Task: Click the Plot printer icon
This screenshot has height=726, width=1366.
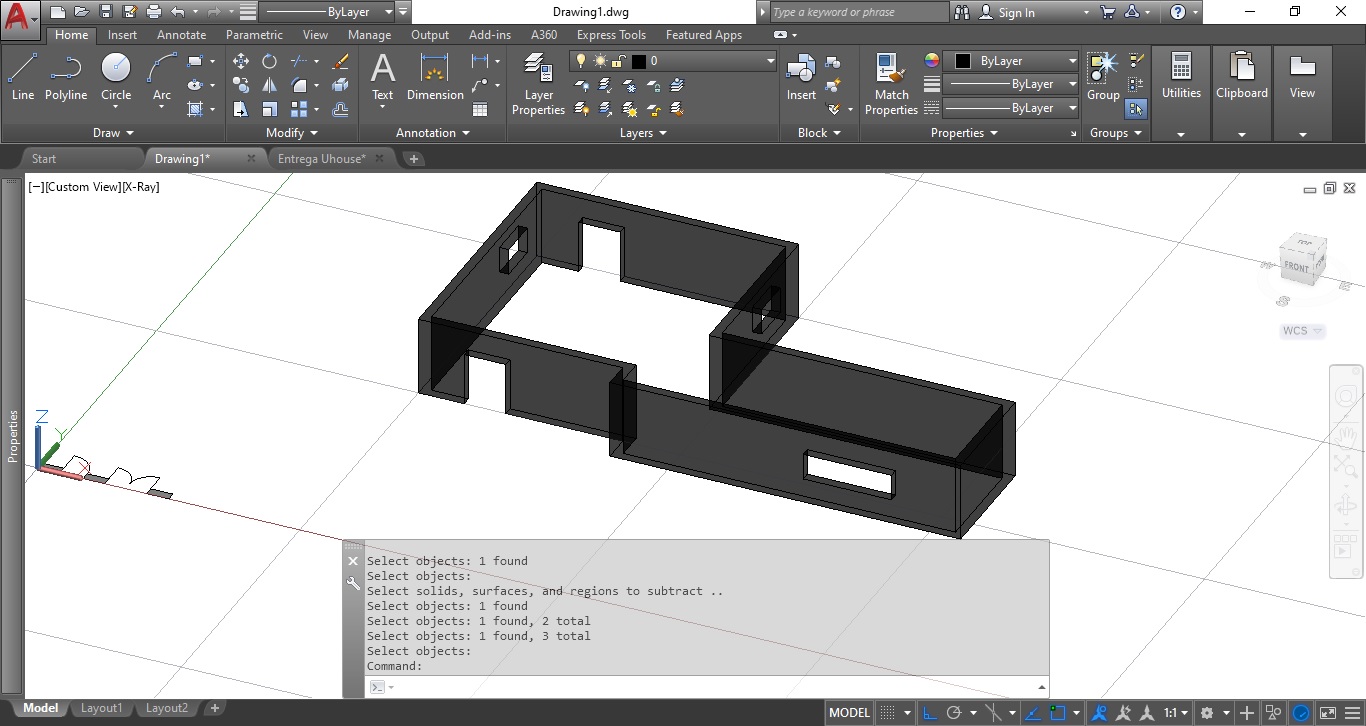Action: (154, 12)
